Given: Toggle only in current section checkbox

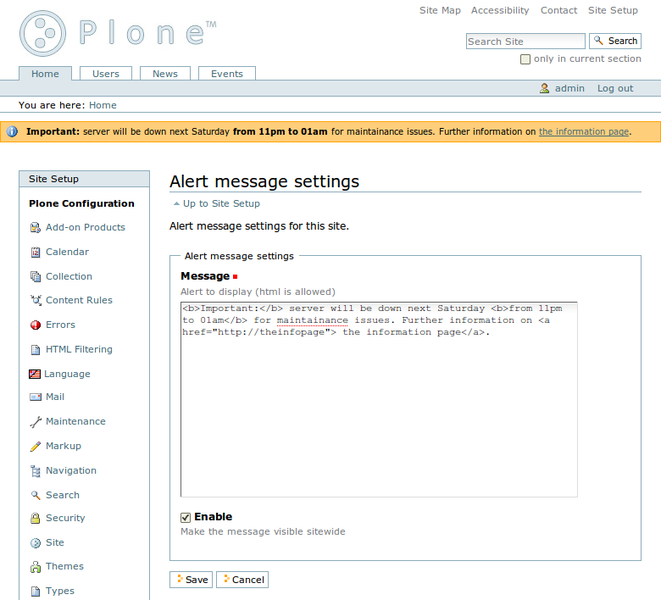Looking at the screenshot, I should (525, 59).
